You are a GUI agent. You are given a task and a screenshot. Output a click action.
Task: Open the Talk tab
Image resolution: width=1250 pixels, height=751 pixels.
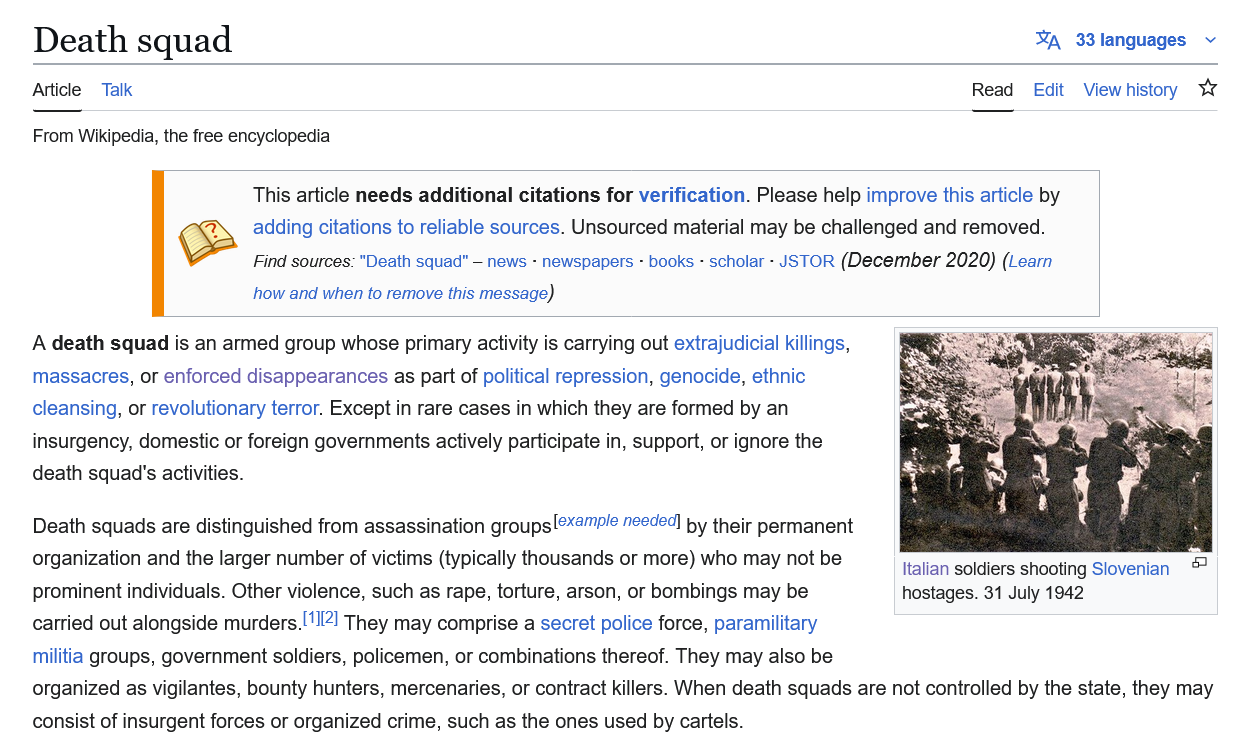point(117,90)
